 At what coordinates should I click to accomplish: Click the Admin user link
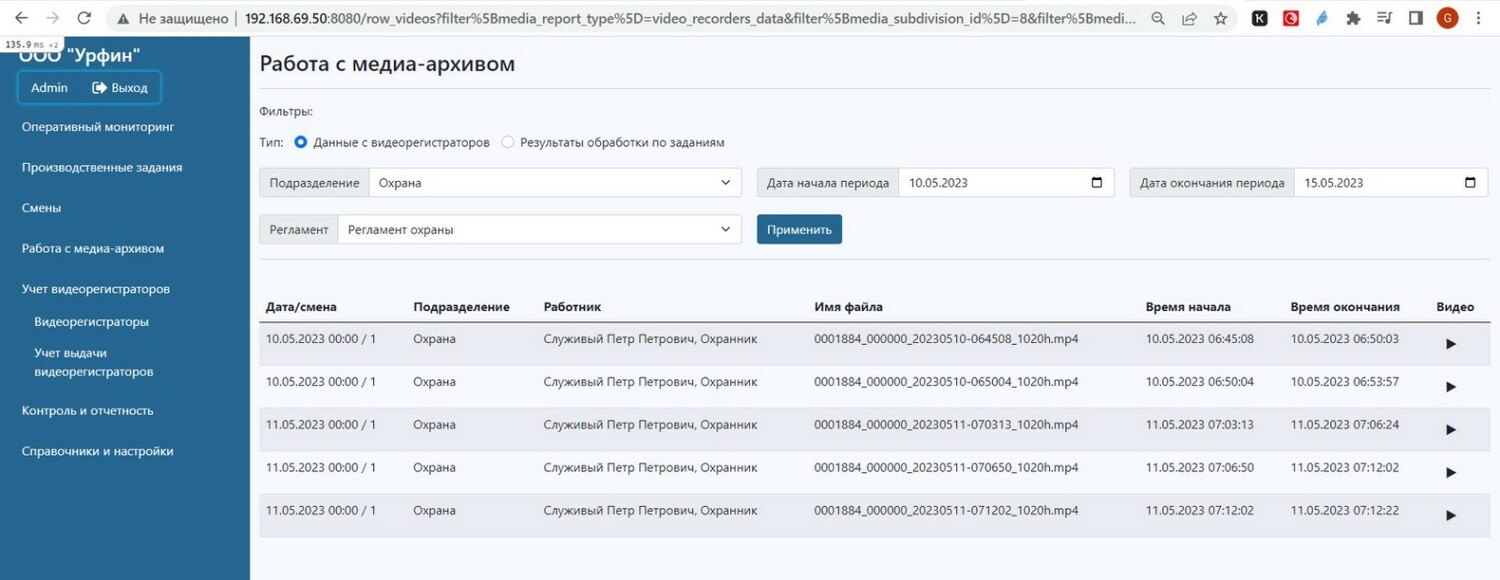[49, 88]
